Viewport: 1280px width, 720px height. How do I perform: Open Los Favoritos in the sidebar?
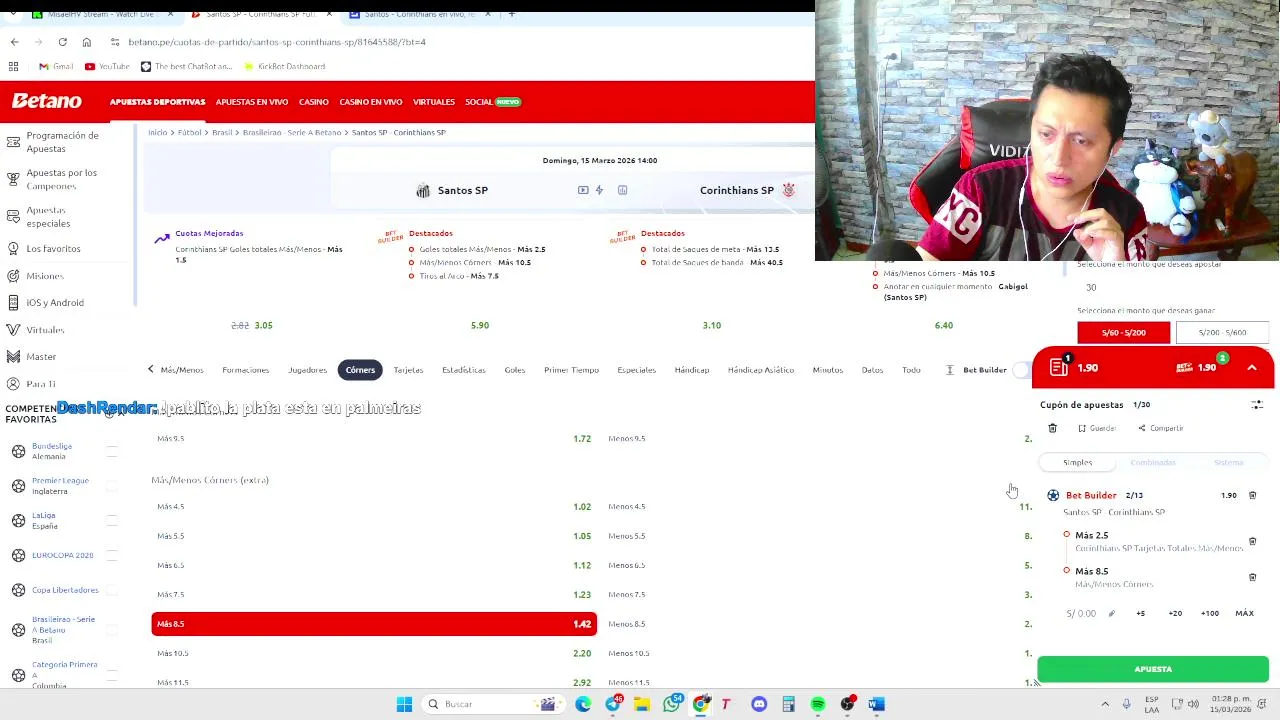[x=53, y=248]
